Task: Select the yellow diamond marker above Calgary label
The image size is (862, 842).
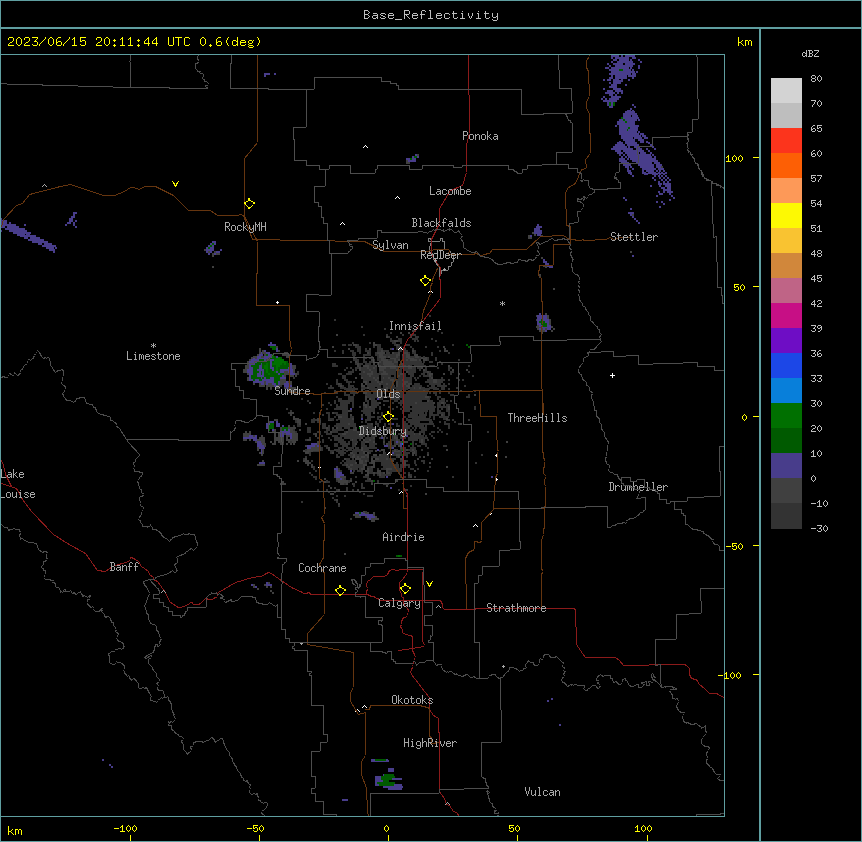Action: (x=405, y=589)
